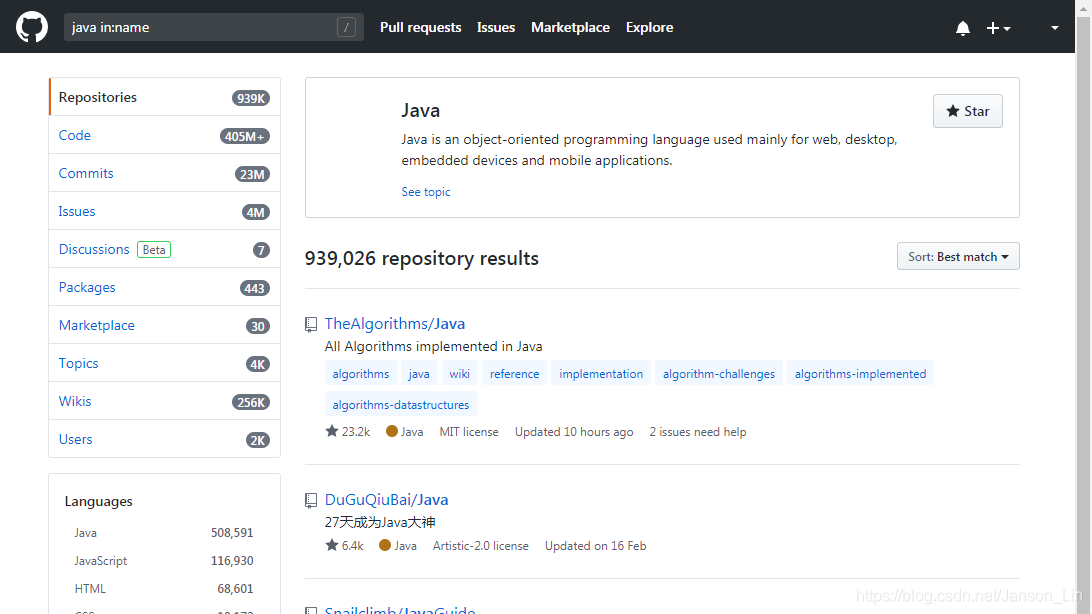Star the Java topic
1092x614 pixels.
point(967,111)
